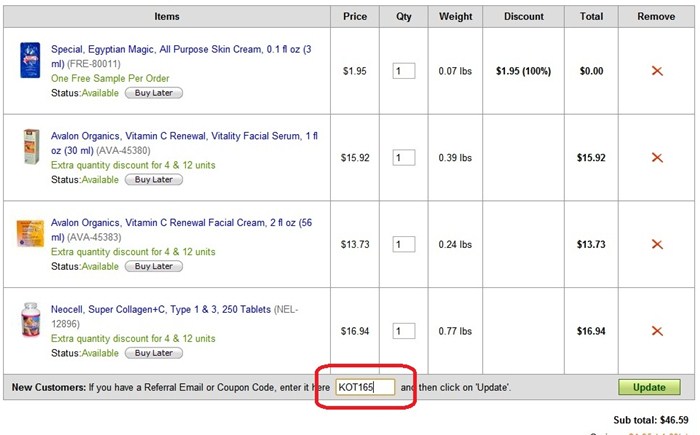Viewport: 700px width, 435px height.
Task: Click the 0.07 lbs weight cell
Action: tap(455, 71)
